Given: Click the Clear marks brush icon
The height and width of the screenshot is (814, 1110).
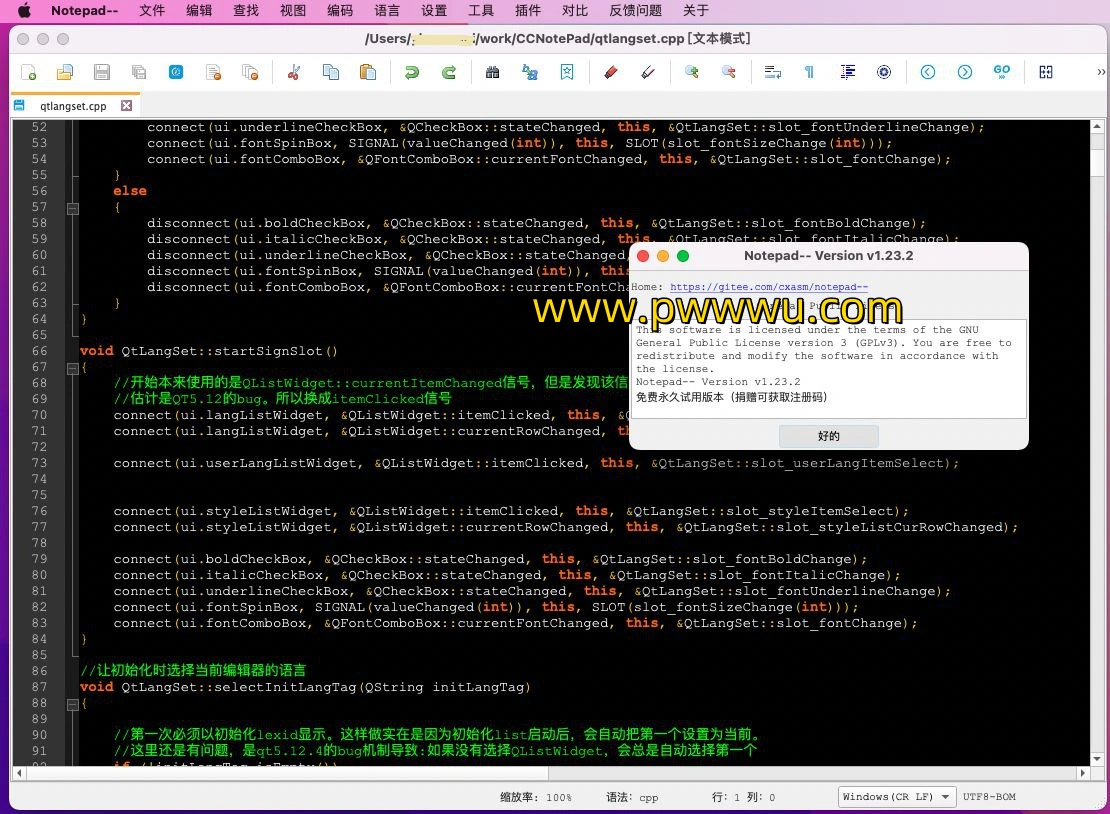Looking at the screenshot, I should (x=647, y=72).
